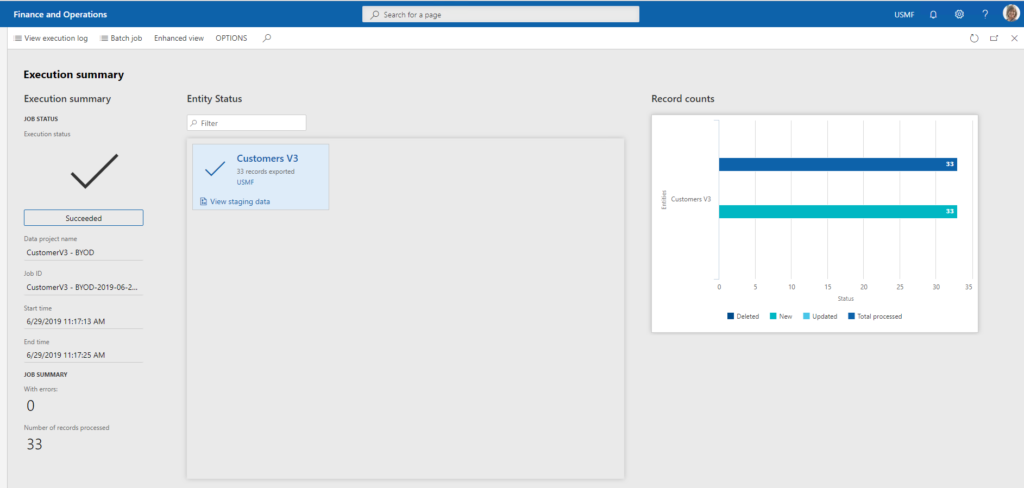
Task: Open View execution log
Action: (x=50, y=39)
